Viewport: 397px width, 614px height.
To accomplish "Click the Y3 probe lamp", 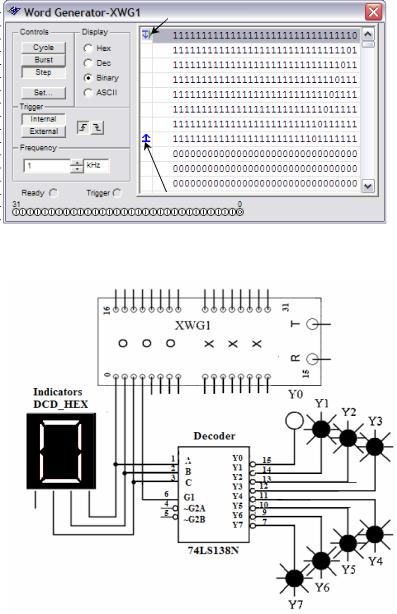I will pos(375,447).
